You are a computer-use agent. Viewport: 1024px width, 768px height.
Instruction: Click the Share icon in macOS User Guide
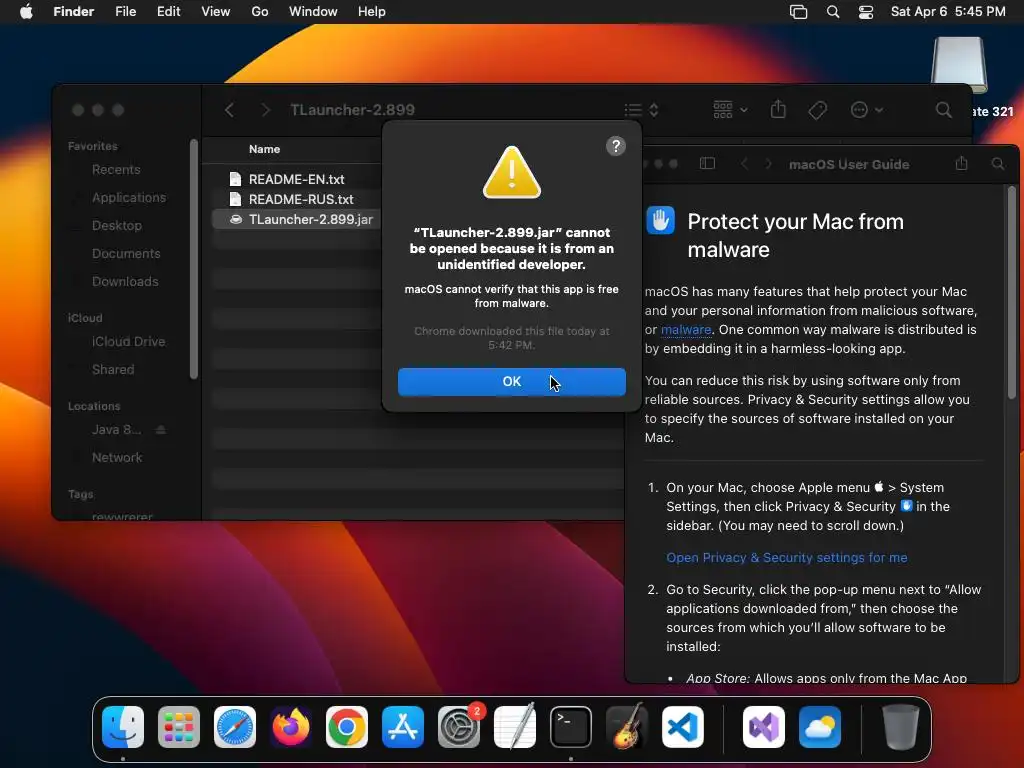point(961,163)
